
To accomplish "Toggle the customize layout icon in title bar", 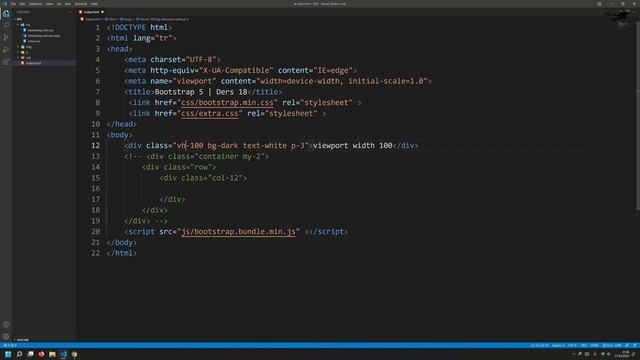I will 599,4.
